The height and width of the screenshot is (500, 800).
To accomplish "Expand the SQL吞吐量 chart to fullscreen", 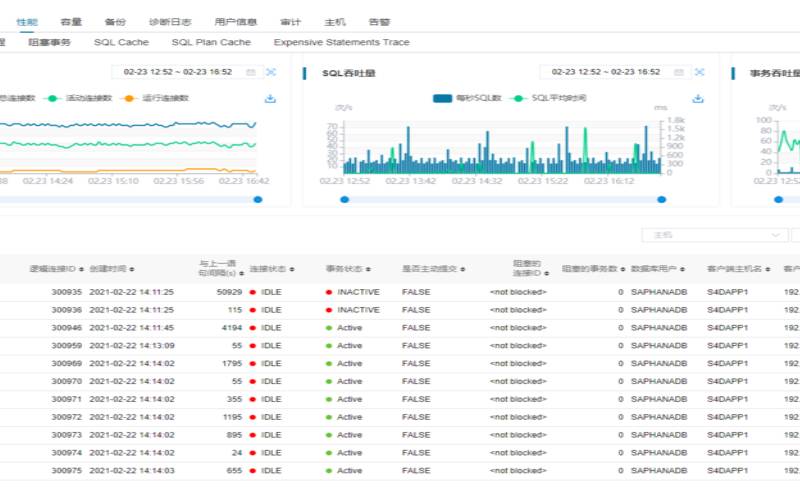I will (x=699, y=72).
